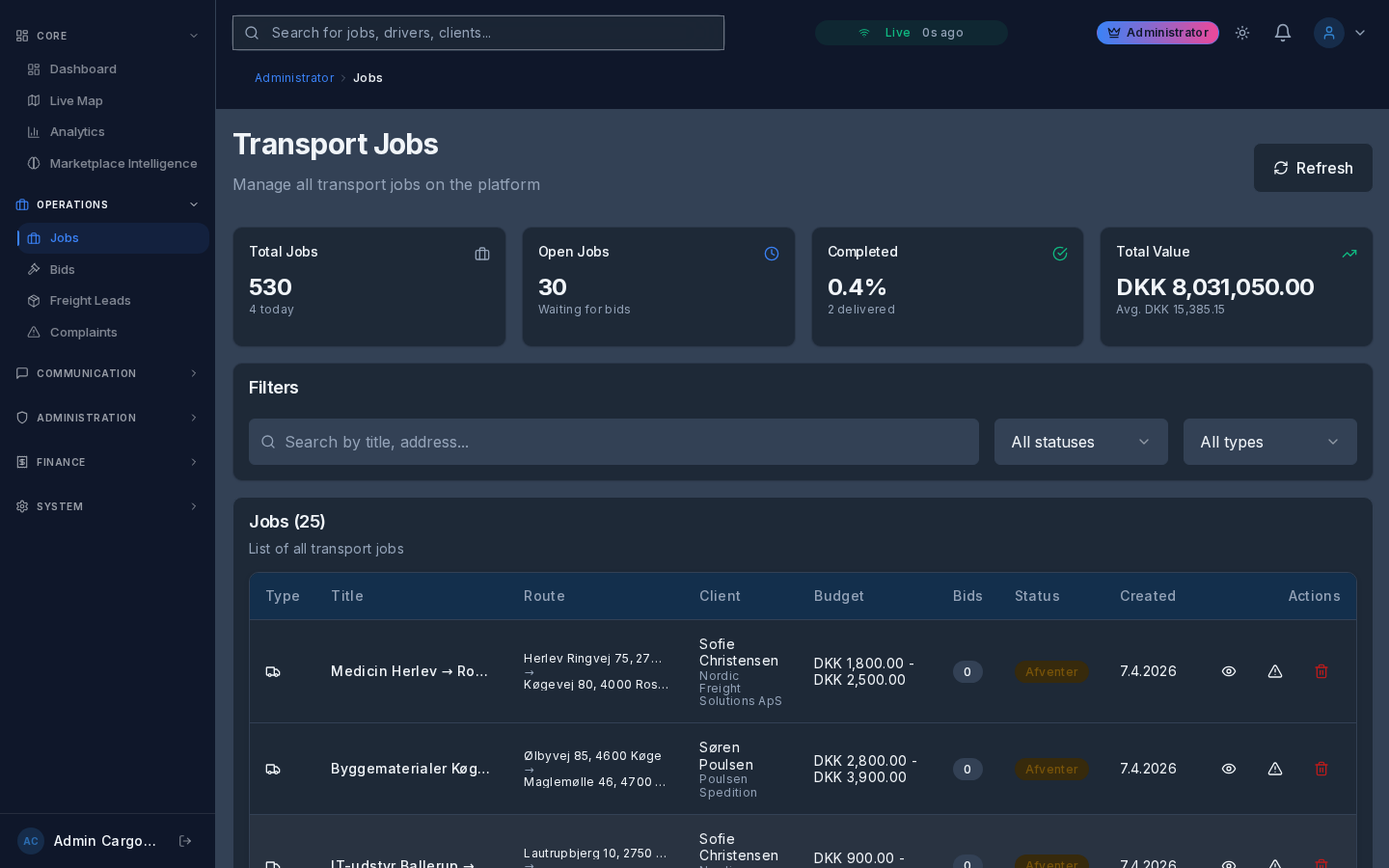
Task: Click the truck type icon for Medicin Herlev
Action: [x=273, y=671]
